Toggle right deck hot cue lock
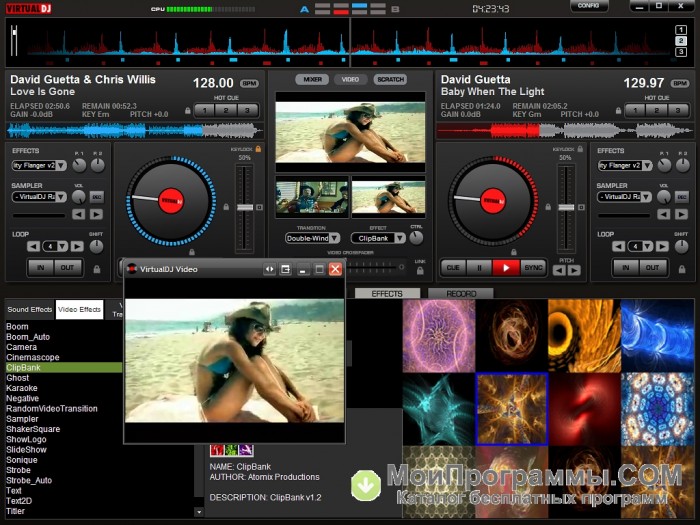 point(618,110)
